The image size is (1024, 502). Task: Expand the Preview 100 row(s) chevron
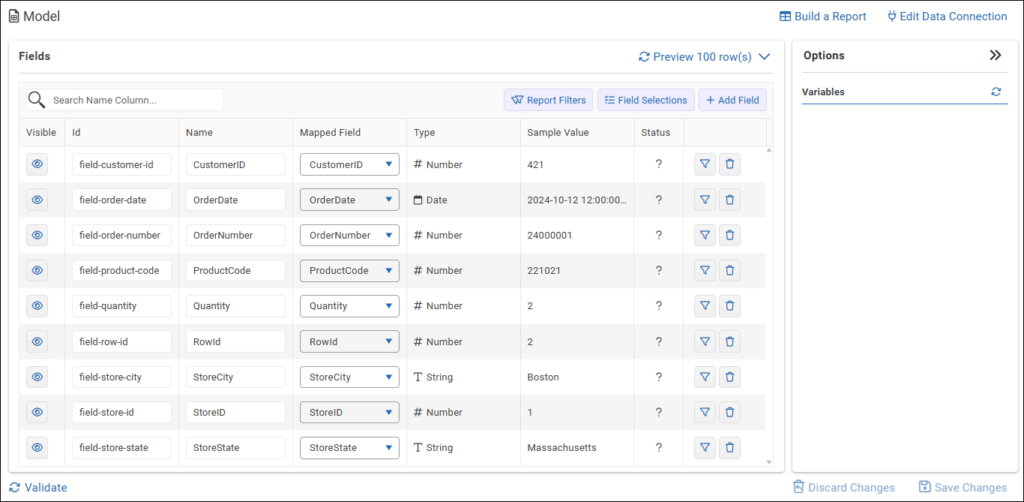(x=765, y=57)
